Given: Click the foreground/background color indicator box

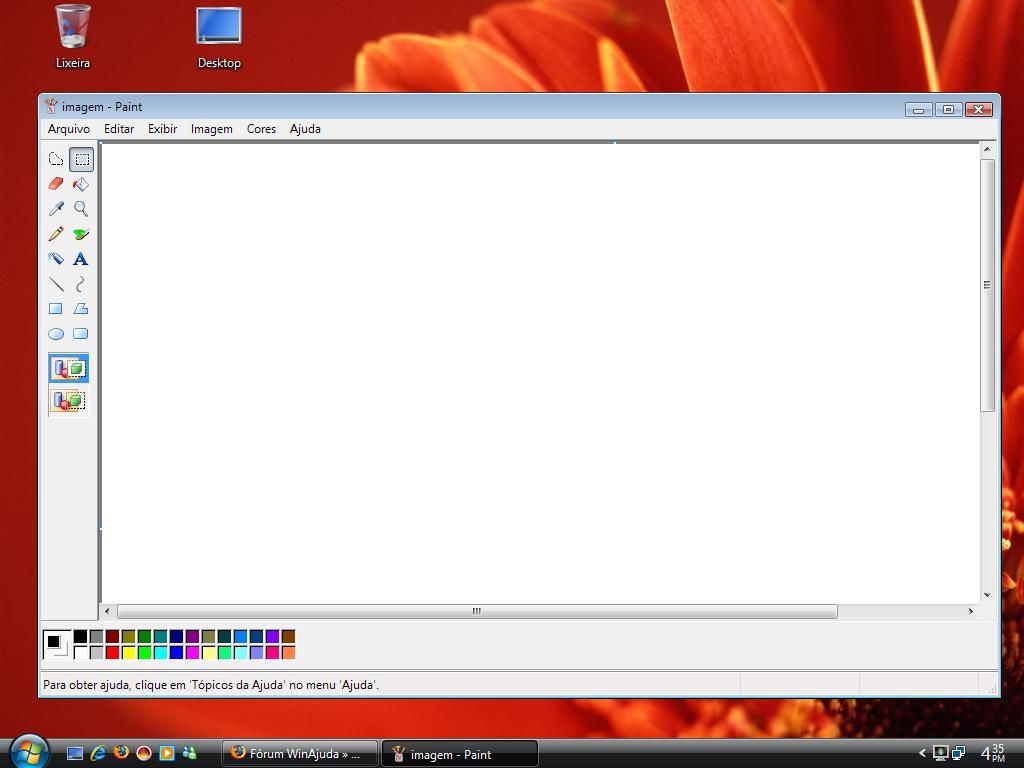Looking at the screenshot, I should click(x=57, y=645).
